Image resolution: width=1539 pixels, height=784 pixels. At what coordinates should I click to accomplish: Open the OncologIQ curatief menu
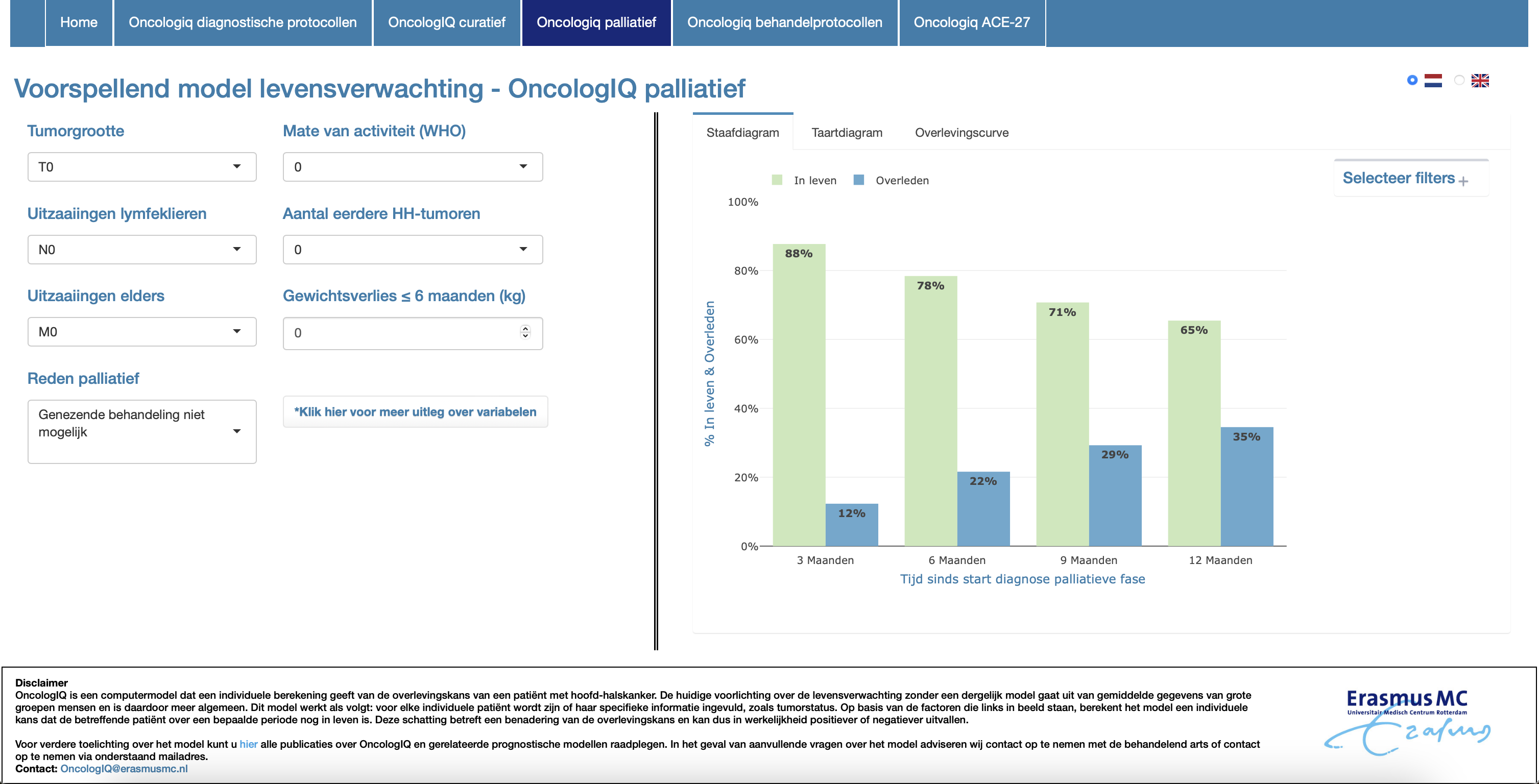coord(446,22)
